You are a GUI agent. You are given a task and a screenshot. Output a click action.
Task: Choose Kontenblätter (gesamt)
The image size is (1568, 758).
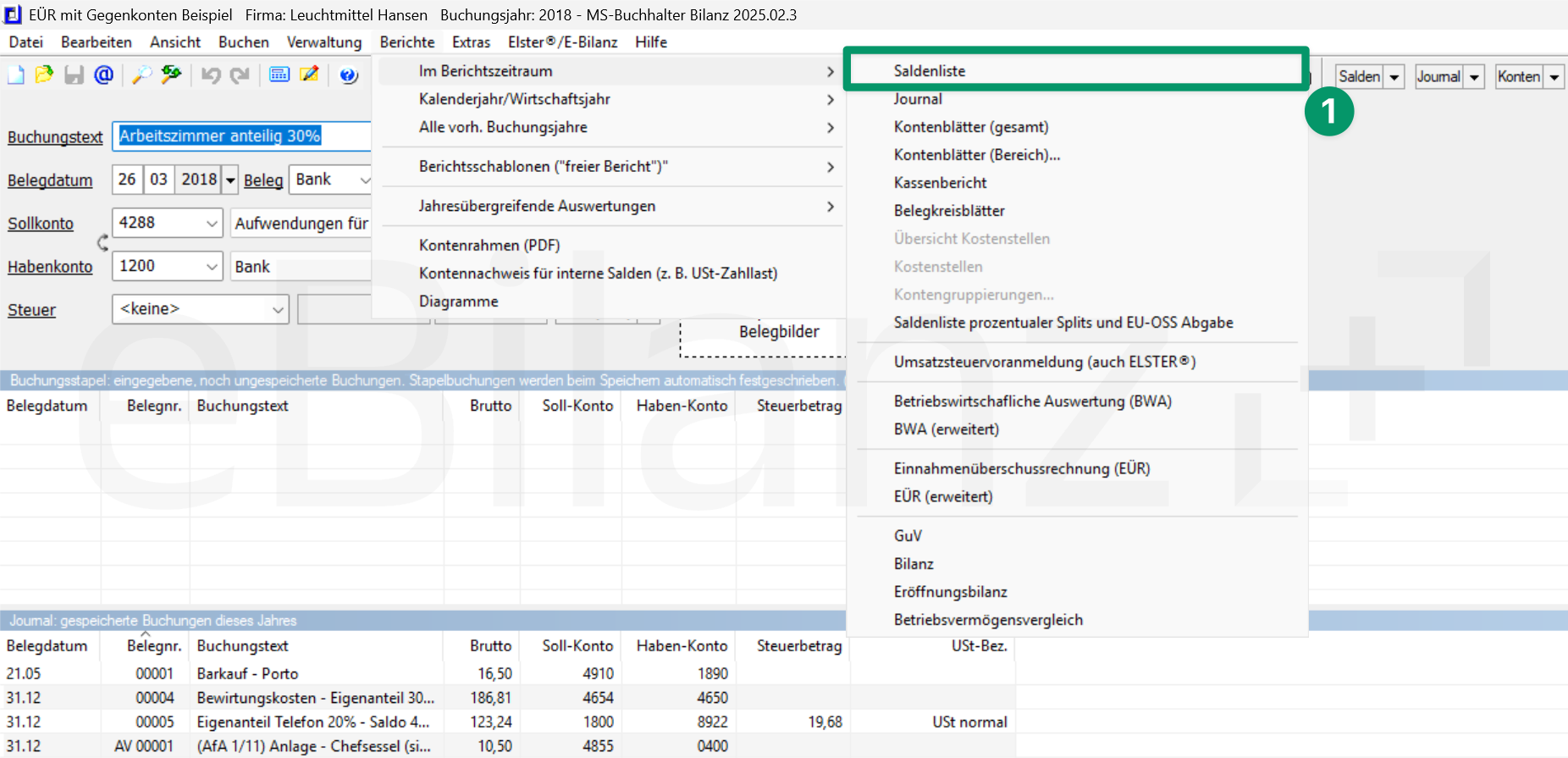[x=1077, y=127]
